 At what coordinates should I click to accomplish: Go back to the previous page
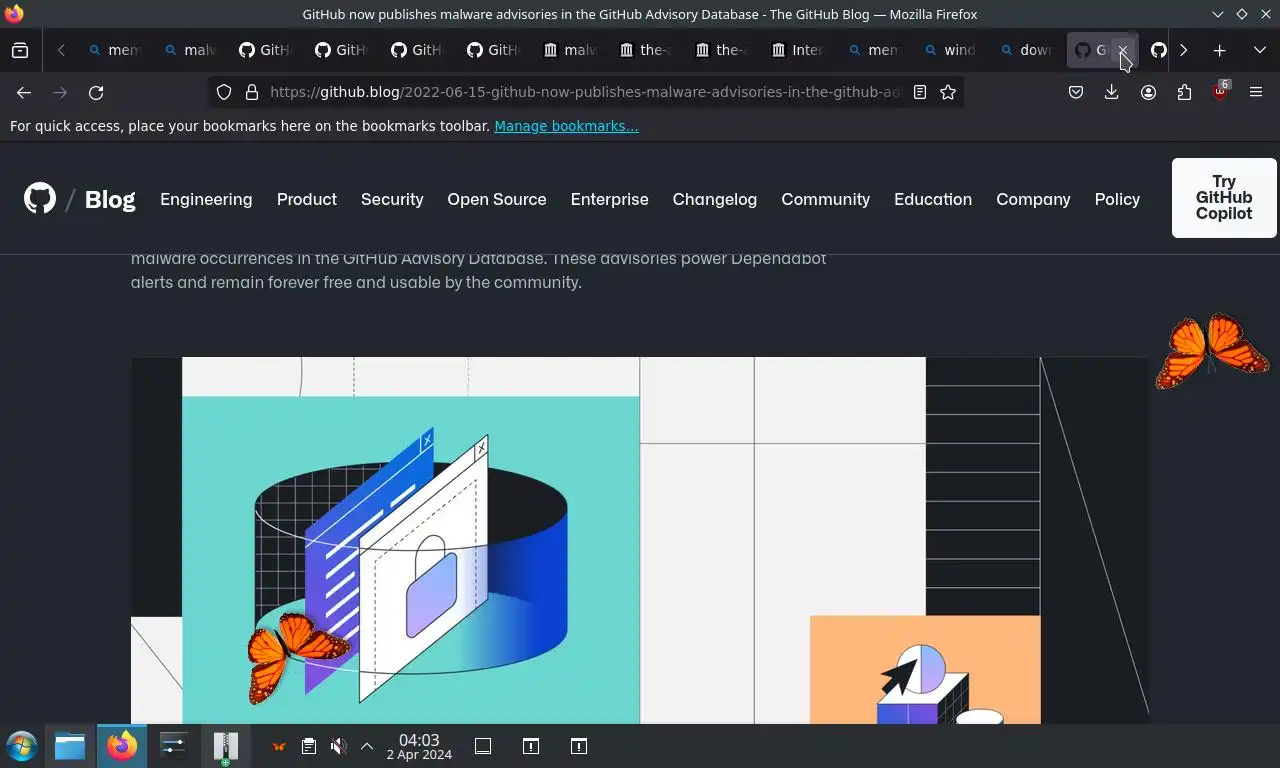24,92
